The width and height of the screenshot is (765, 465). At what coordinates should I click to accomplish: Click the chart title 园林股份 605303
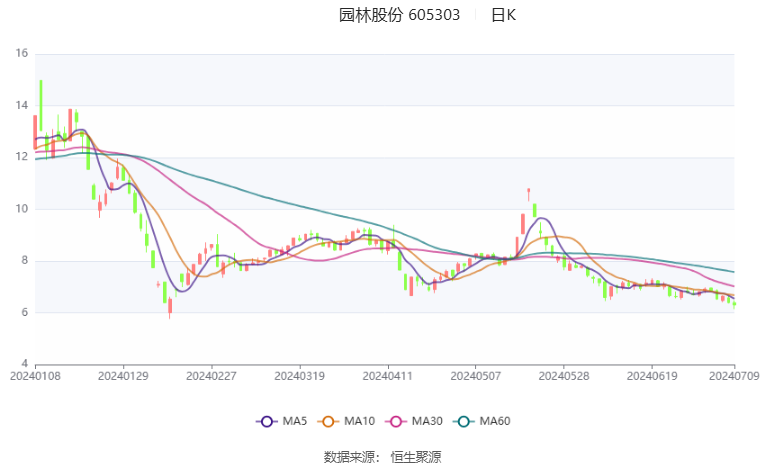click(399, 15)
